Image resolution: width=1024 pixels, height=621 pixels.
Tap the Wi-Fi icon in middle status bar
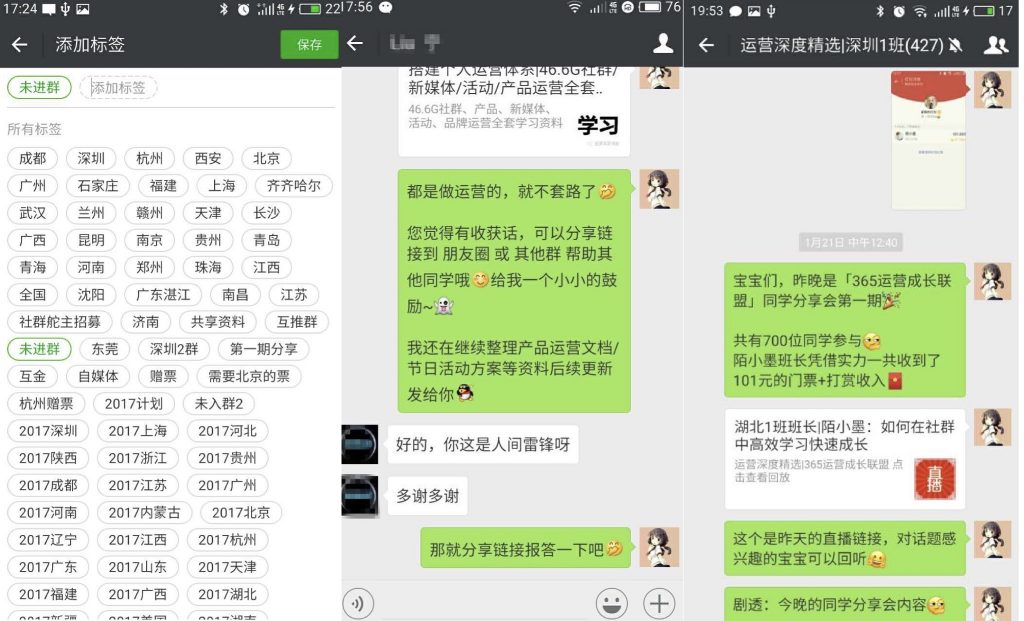(574, 8)
